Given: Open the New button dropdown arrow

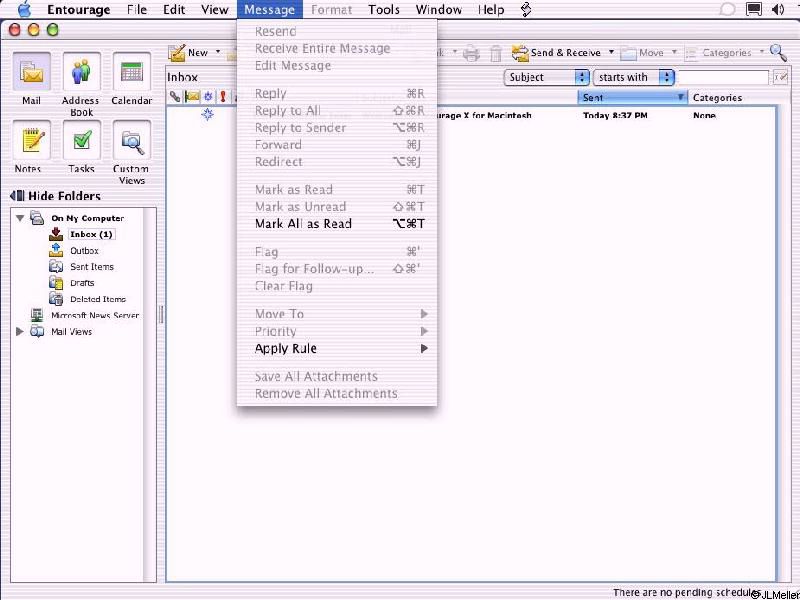Looking at the screenshot, I should tap(218, 52).
